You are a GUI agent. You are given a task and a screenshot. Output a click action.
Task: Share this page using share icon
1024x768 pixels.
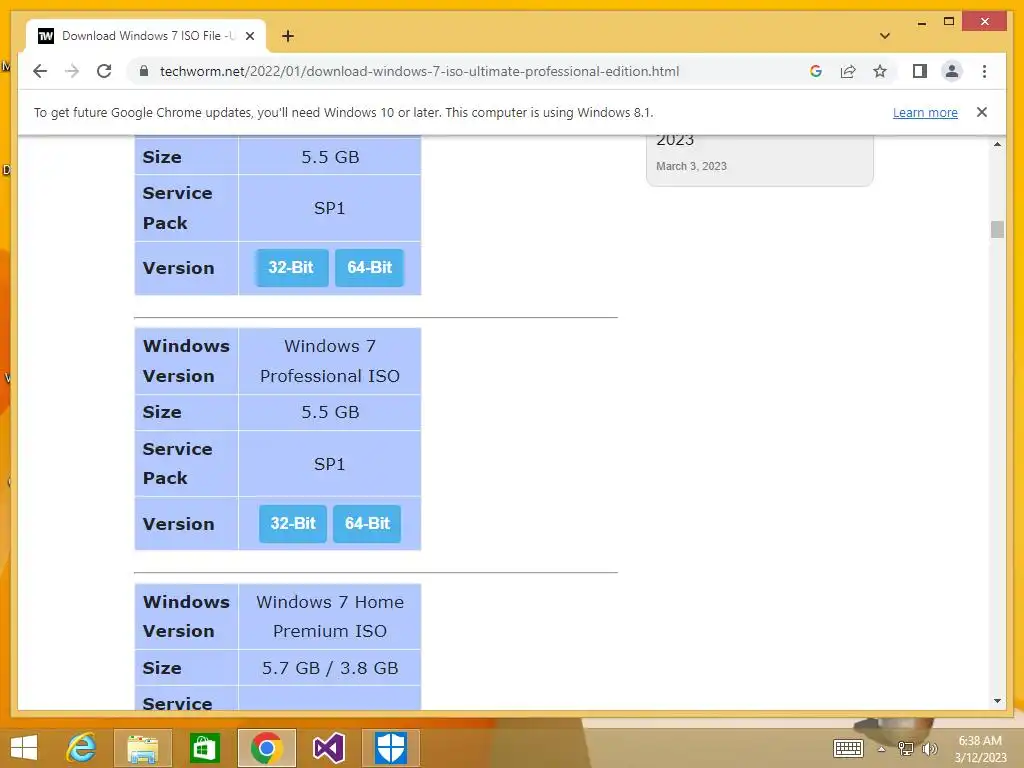(x=848, y=71)
